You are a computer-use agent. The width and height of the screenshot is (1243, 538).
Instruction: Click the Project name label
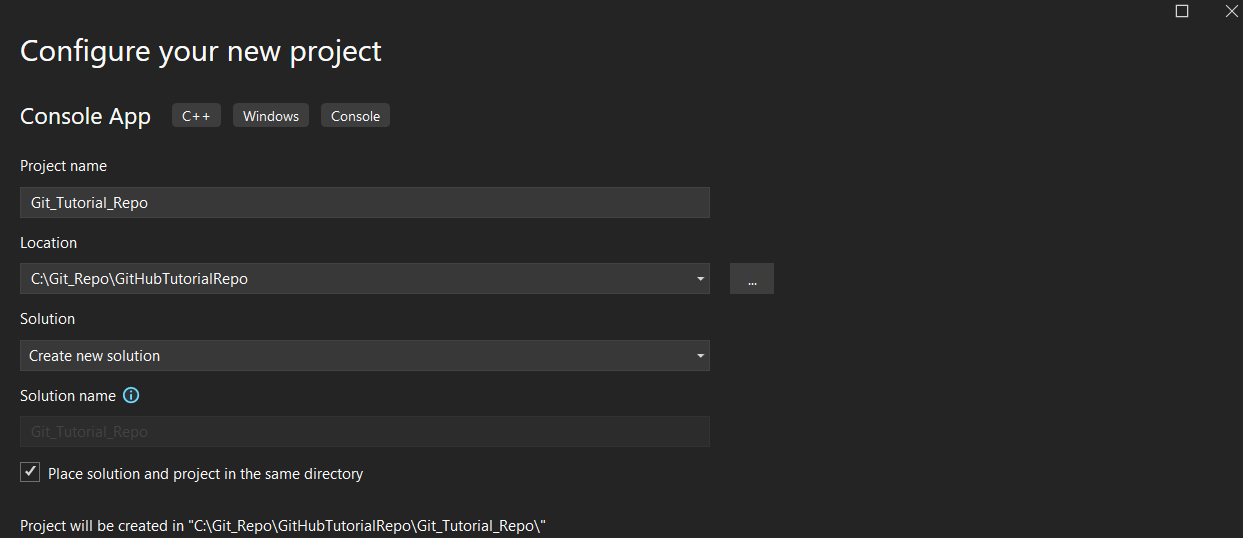coord(63,166)
